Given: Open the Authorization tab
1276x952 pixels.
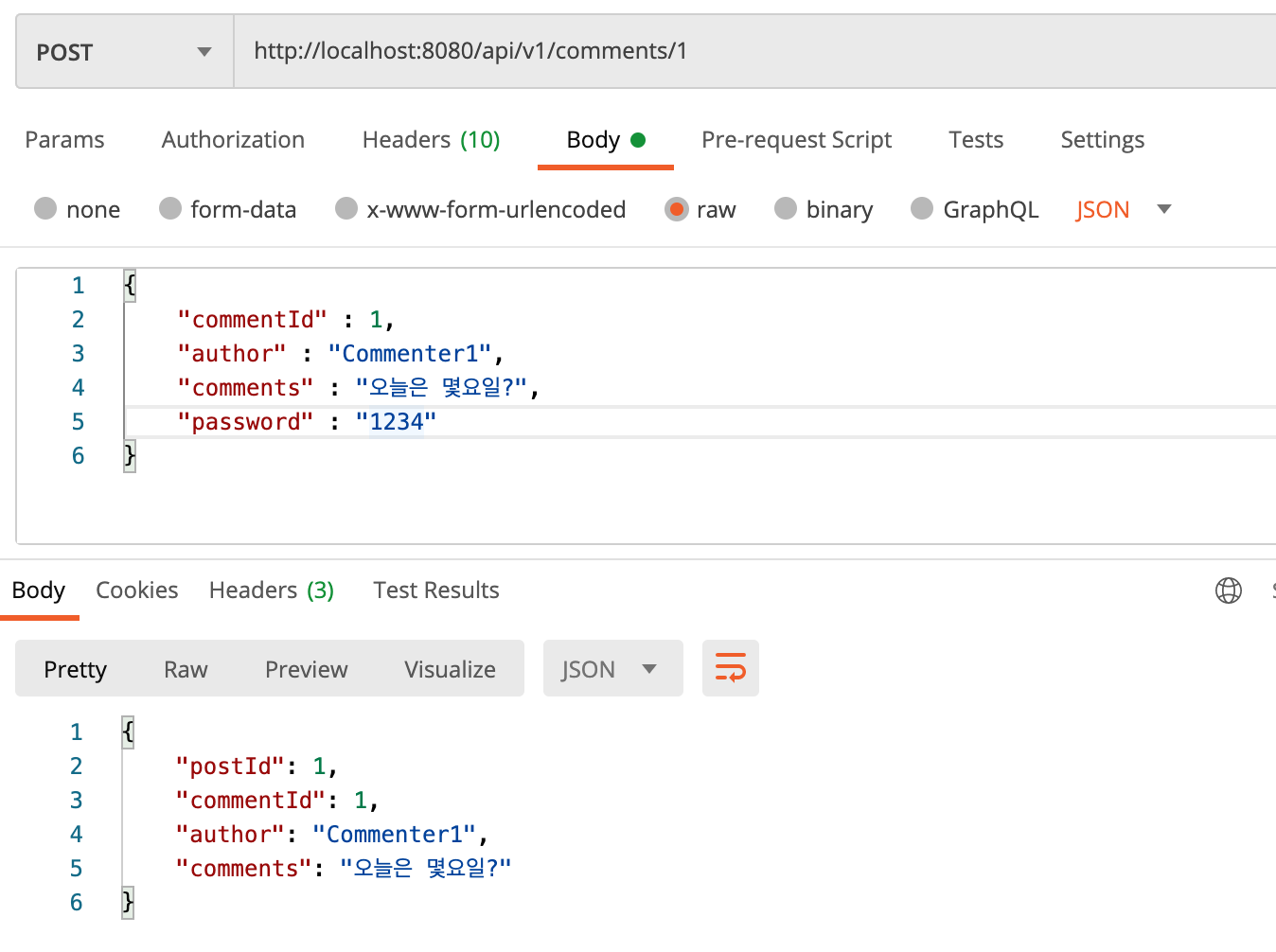Looking at the screenshot, I should [233, 140].
